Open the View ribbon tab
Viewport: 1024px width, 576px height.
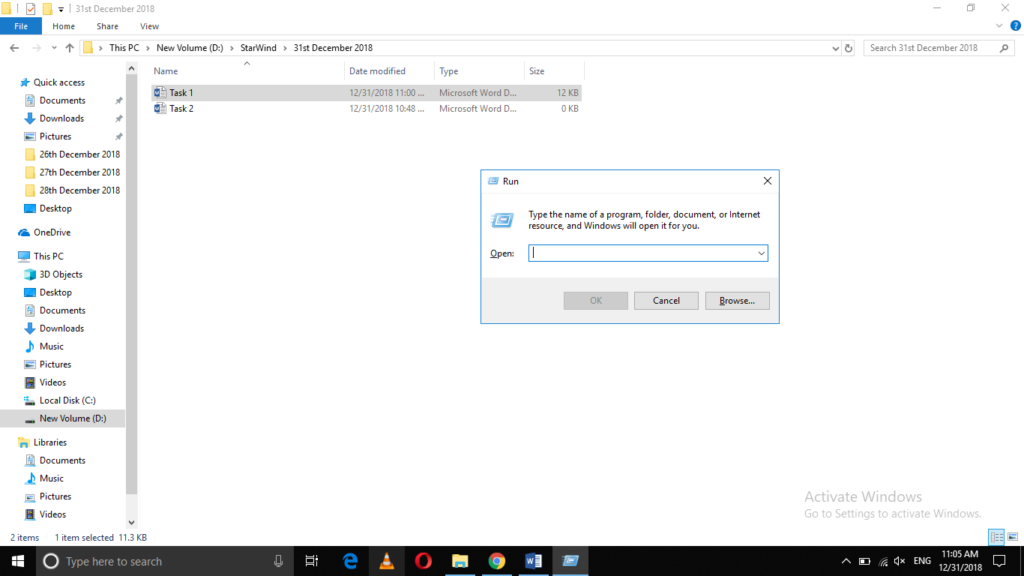(x=149, y=26)
